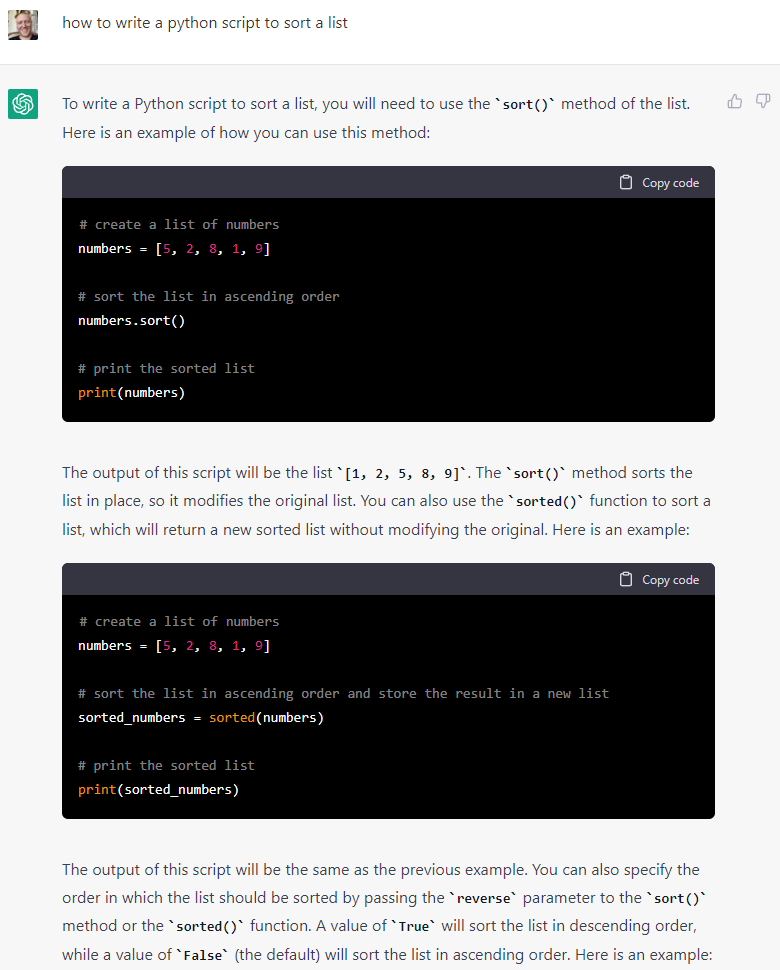Click the clipboard icon in first code block
The image size is (780, 970).
[626, 182]
